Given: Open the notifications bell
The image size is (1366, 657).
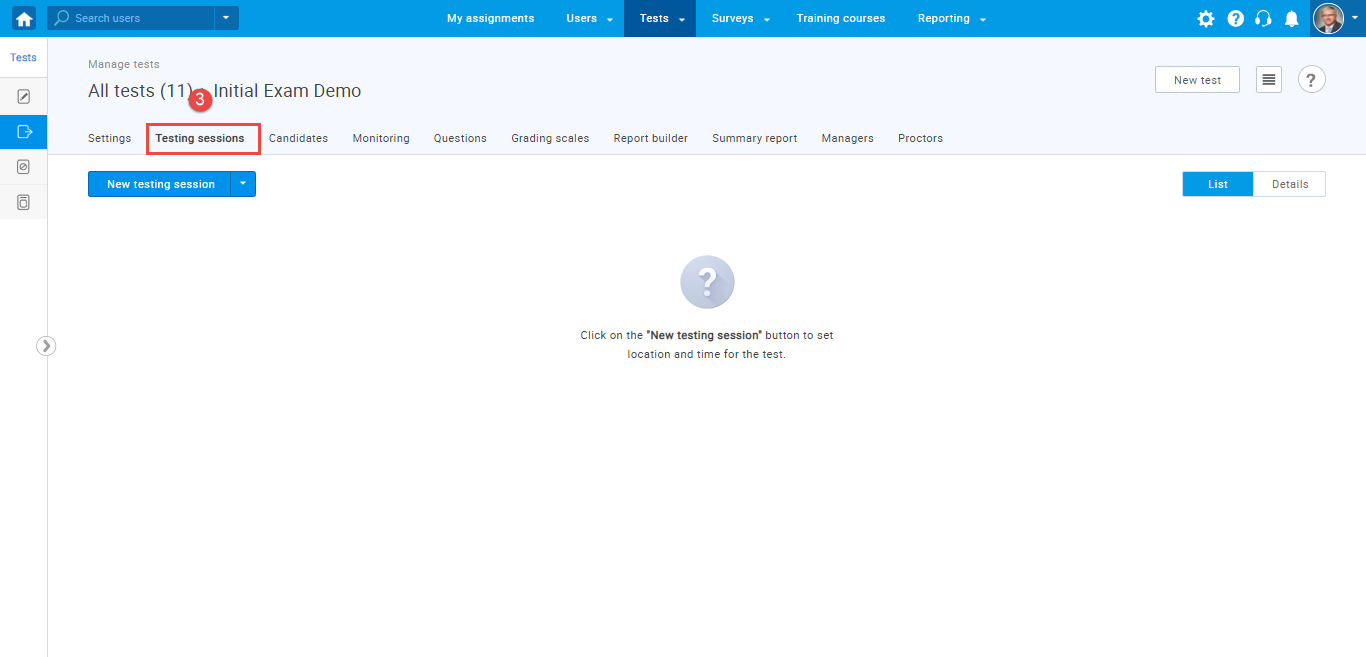Looking at the screenshot, I should [1292, 18].
